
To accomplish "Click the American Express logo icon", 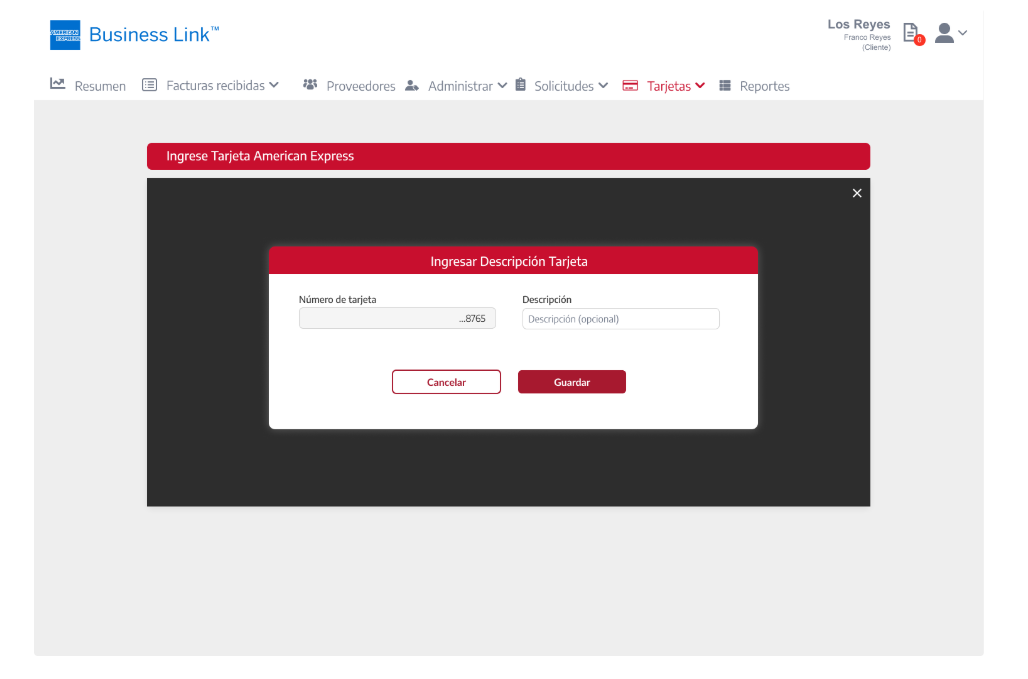I will [65, 35].
